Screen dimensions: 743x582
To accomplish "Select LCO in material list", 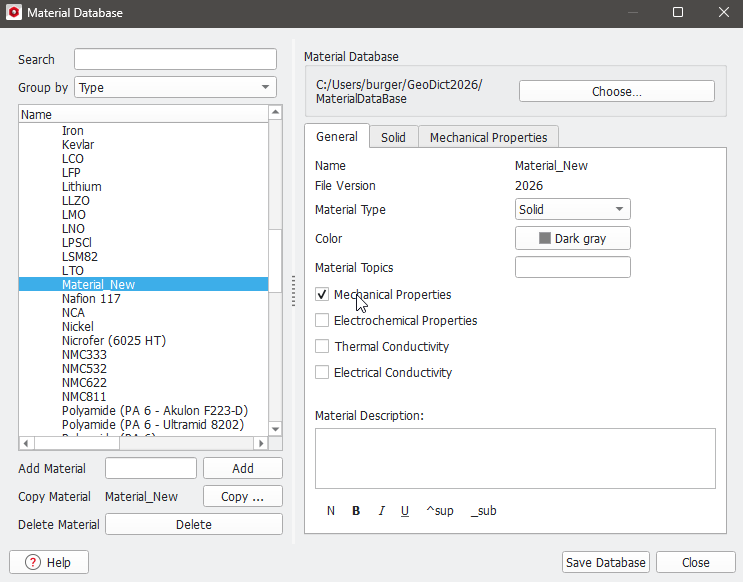I will [x=72, y=158].
